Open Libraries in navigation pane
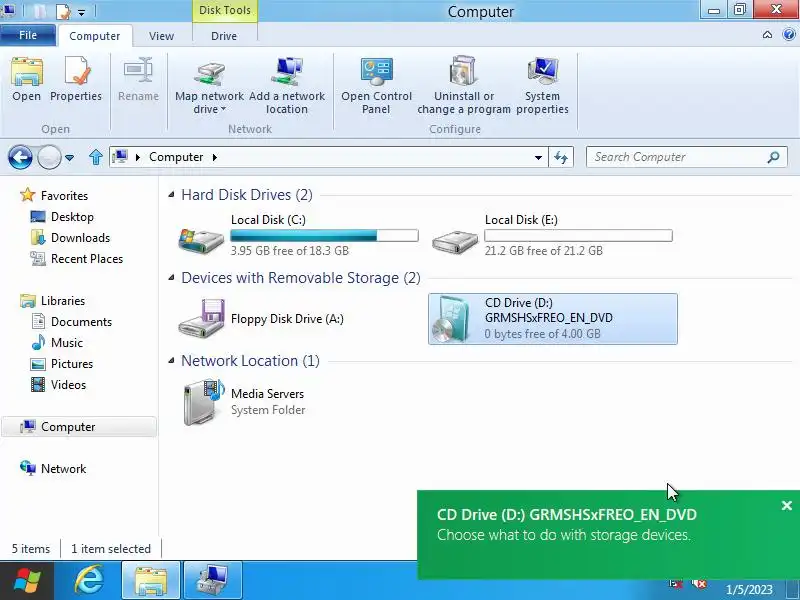Viewport: 800px width, 600px height. pyautogui.click(x=63, y=301)
